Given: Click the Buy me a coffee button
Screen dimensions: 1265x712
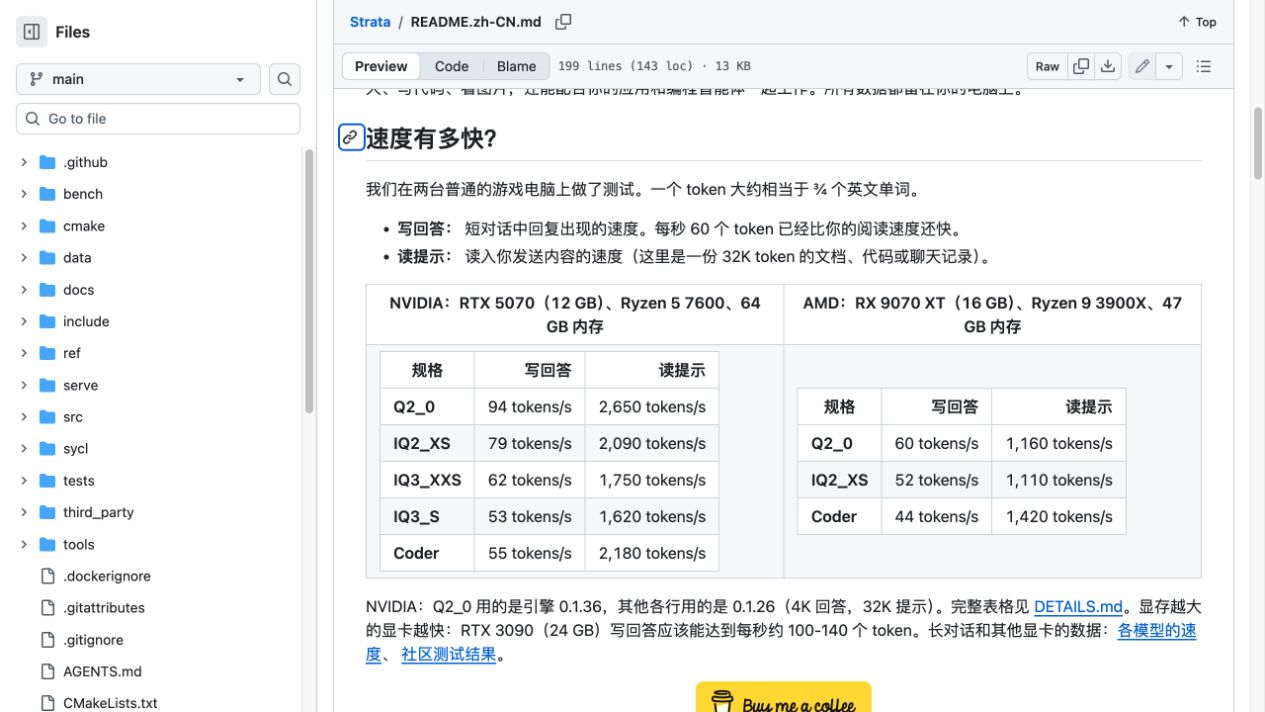Looking at the screenshot, I should 783,697.
